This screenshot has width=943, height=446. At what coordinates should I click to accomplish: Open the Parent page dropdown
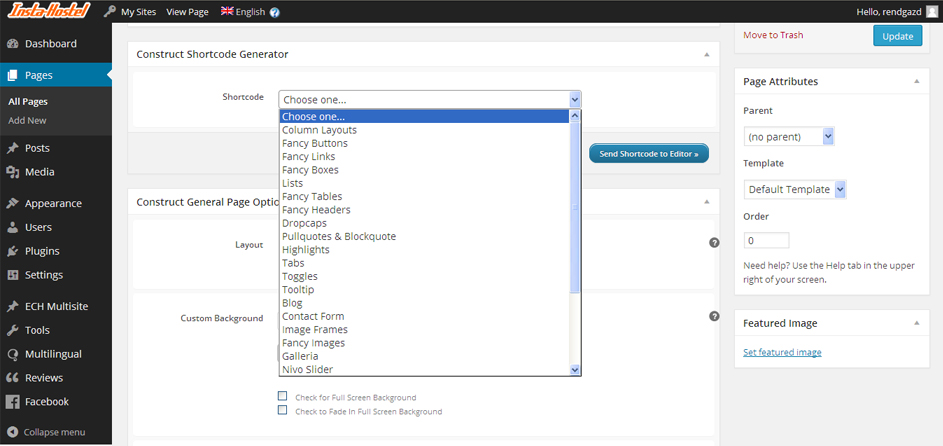pos(790,136)
